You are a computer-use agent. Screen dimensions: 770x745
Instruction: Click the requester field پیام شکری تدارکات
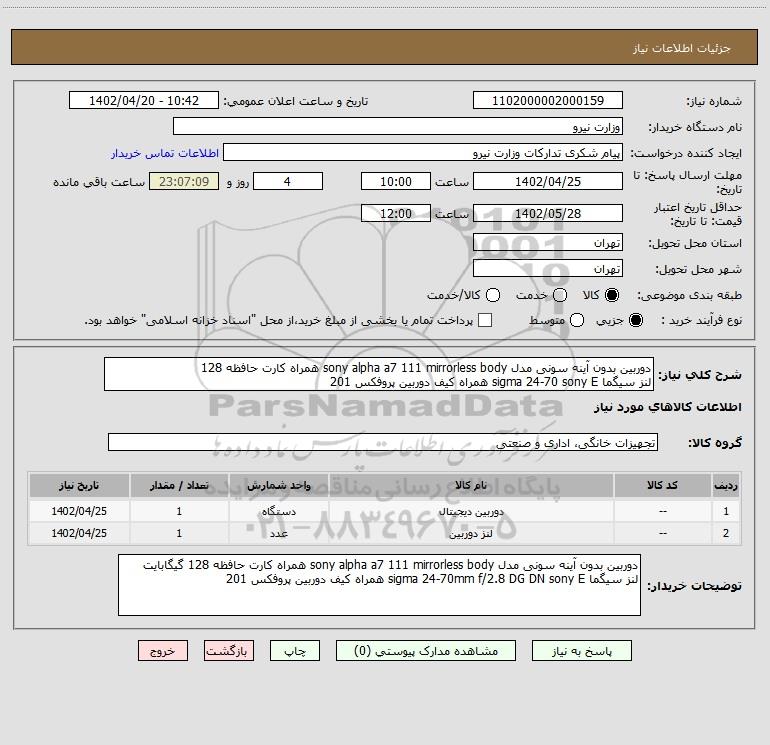(x=423, y=153)
